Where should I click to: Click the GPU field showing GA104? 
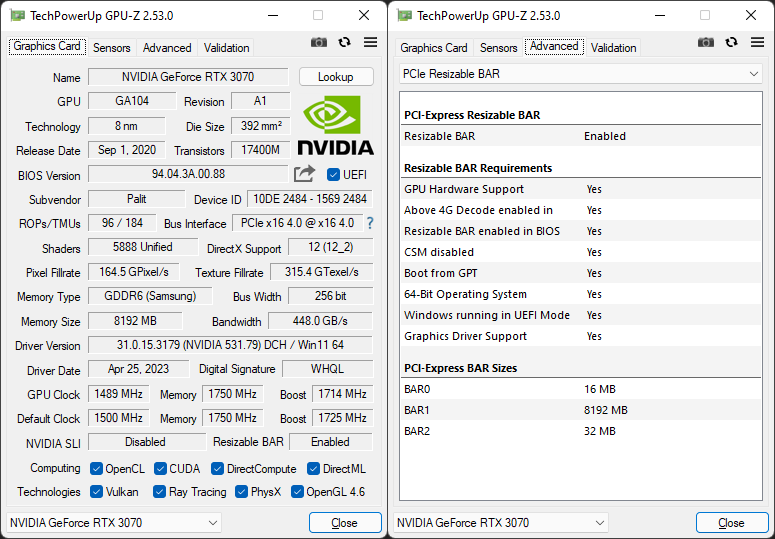[x=132, y=101]
